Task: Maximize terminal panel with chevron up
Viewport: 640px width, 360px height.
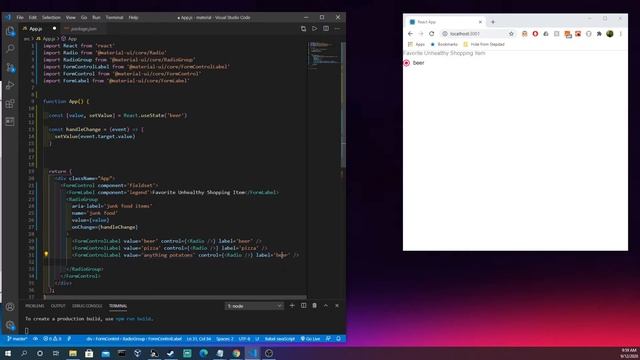Action: pos(326,305)
